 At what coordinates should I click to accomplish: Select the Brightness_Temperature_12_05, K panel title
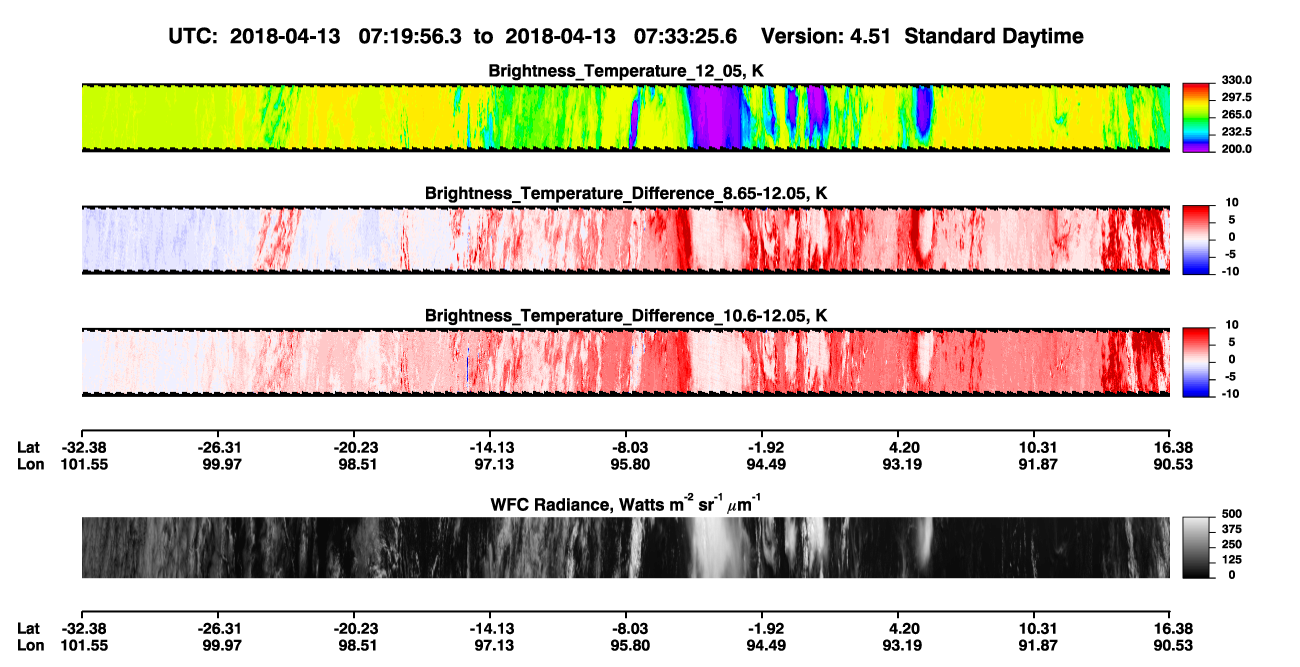point(626,71)
